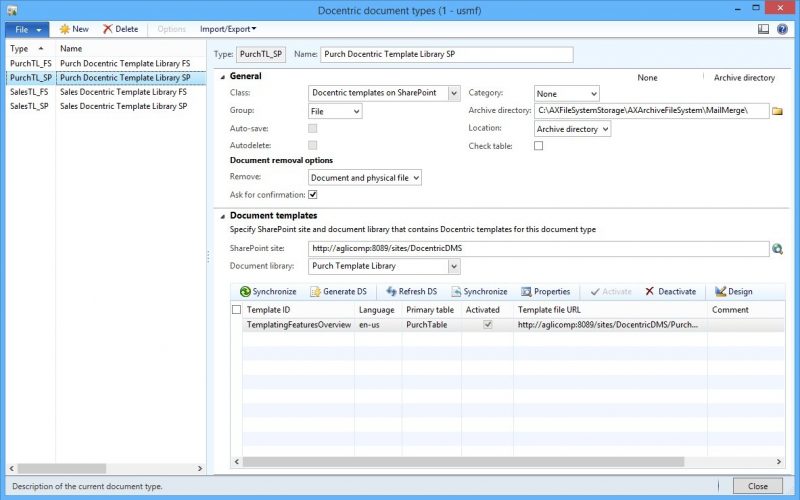Check the select-all templates checkbox
800x500 pixels.
tap(236, 310)
